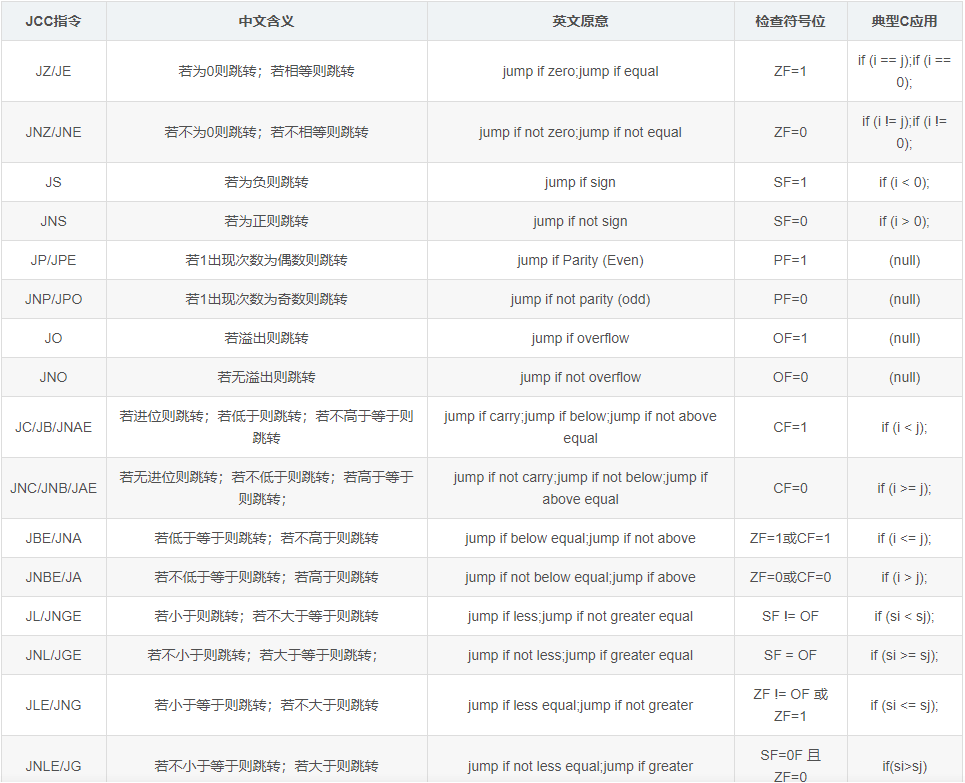The width and height of the screenshot is (965, 783).
Task: Select the 'JNP/JPO' instruction cell
Action: click(54, 299)
